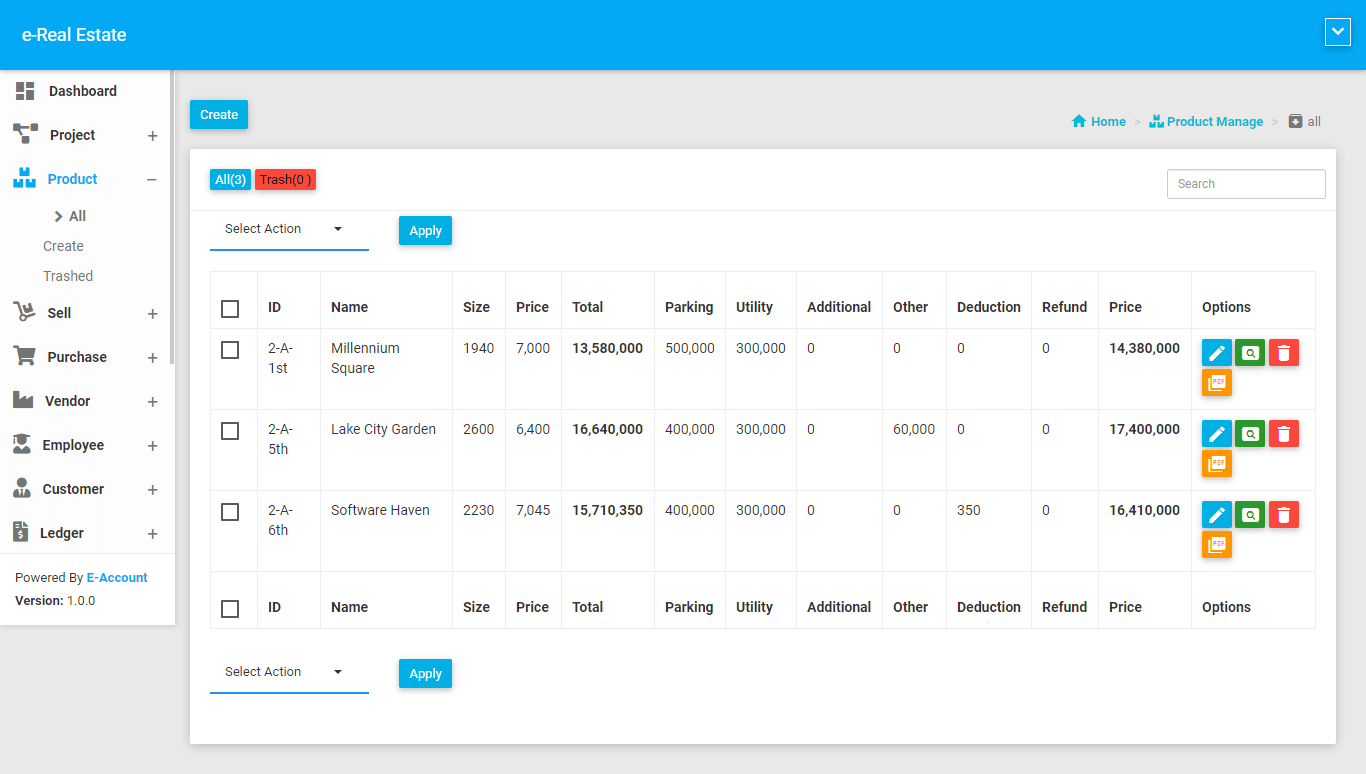Switch to the Trash(0) tab
Image resolution: width=1366 pixels, height=774 pixels.
tap(285, 180)
